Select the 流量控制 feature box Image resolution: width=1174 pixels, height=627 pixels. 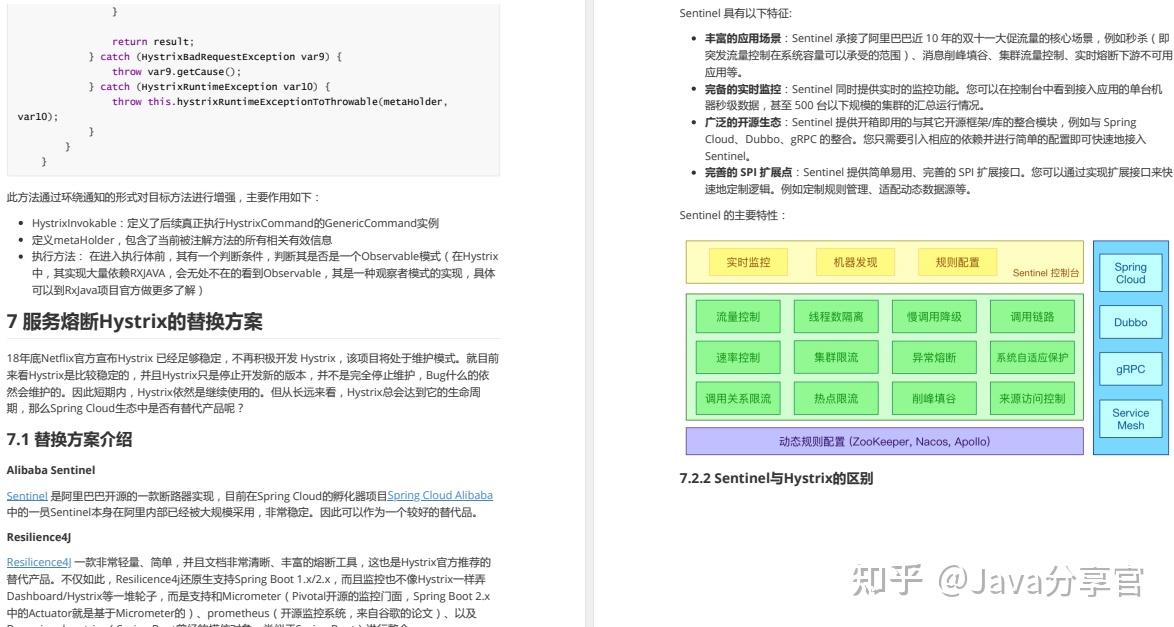click(737, 317)
